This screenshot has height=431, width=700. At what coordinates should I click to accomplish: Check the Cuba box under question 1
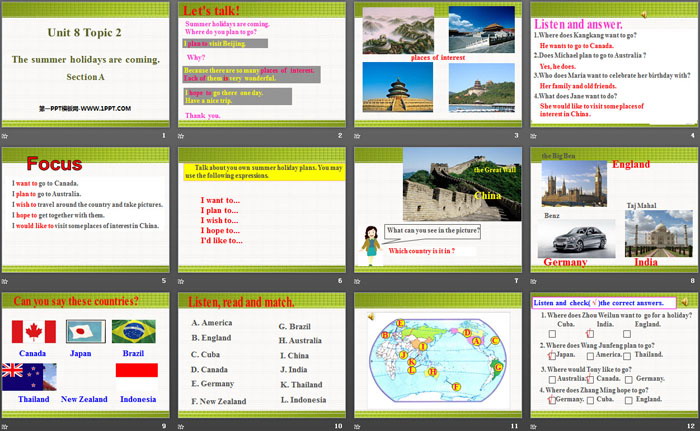pos(552,334)
